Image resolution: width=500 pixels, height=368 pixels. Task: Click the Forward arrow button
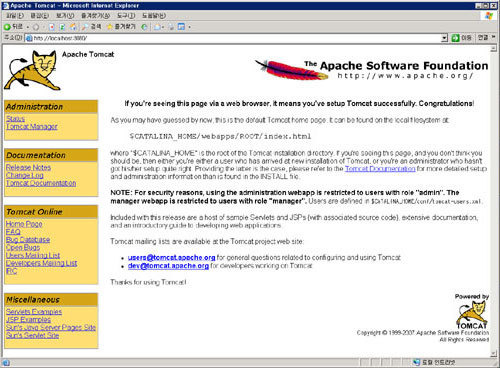click(x=36, y=27)
